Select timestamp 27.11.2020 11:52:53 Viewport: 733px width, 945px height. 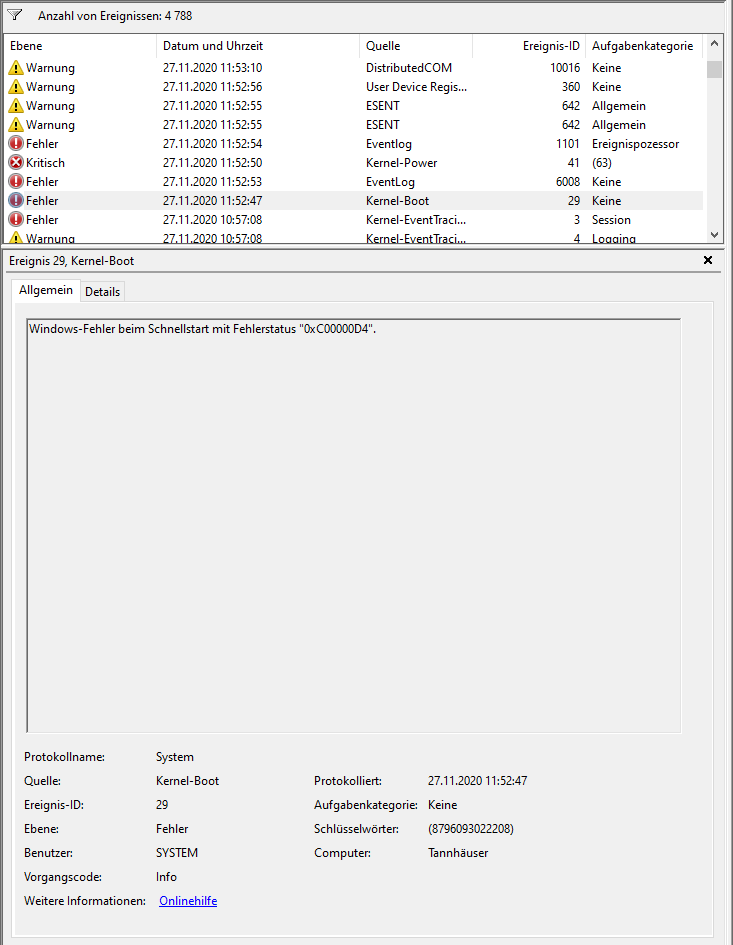[x=212, y=181]
